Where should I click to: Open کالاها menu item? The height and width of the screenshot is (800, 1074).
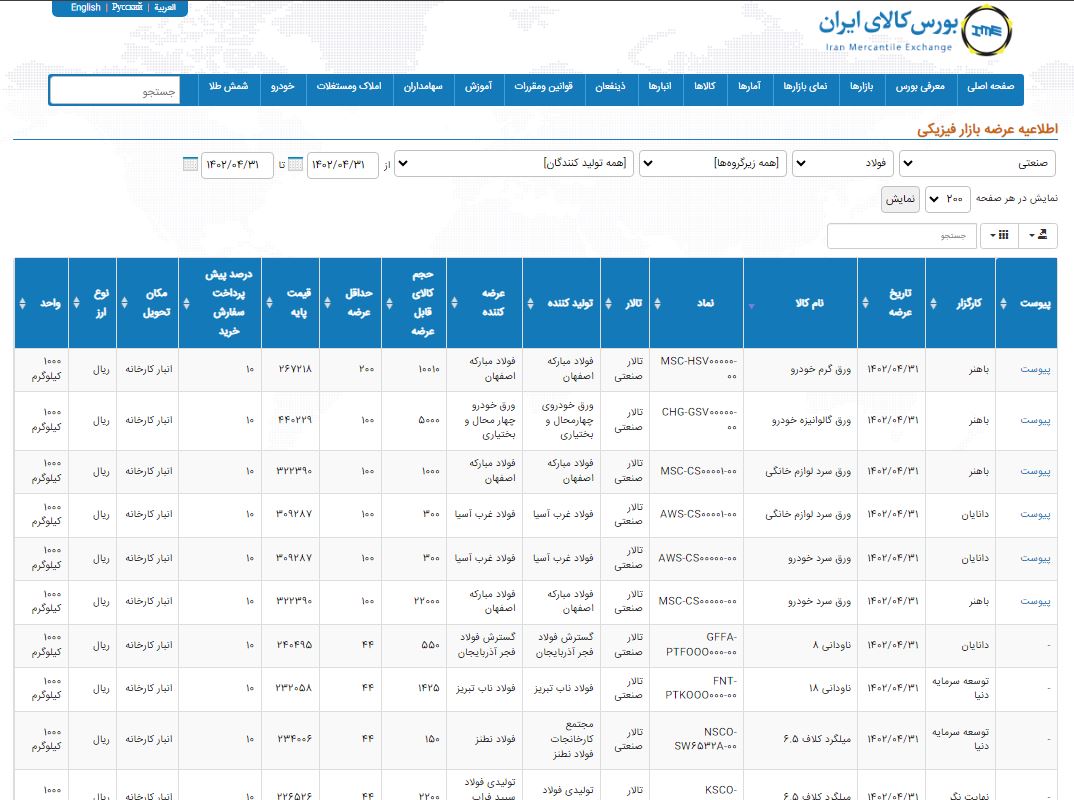(x=705, y=86)
